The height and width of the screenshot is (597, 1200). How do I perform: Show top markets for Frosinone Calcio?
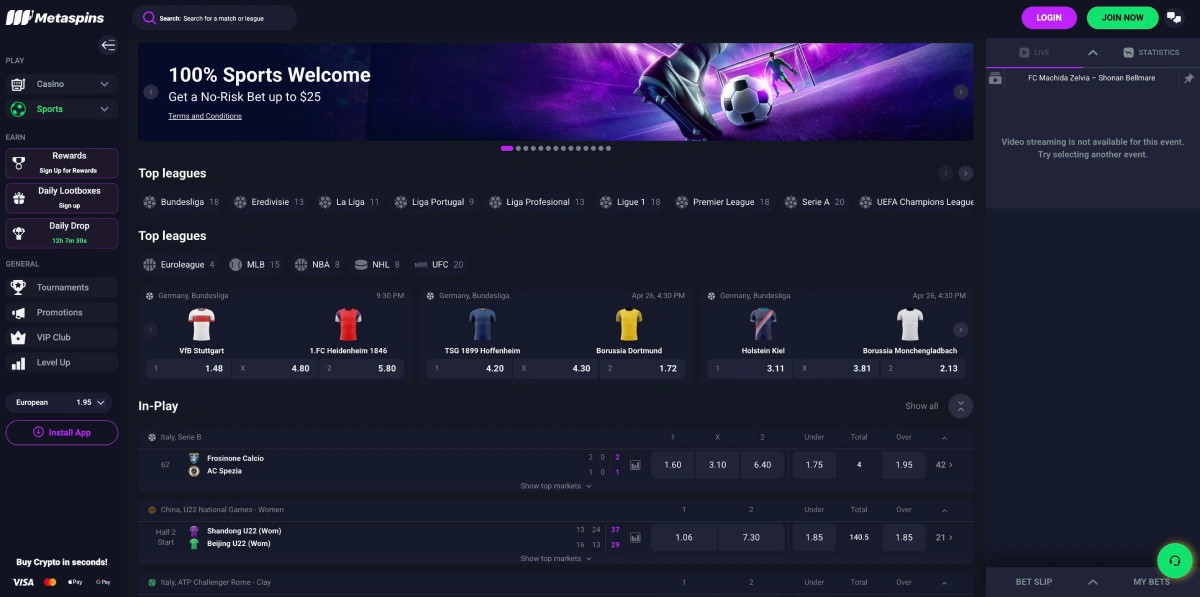pos(556,486)
